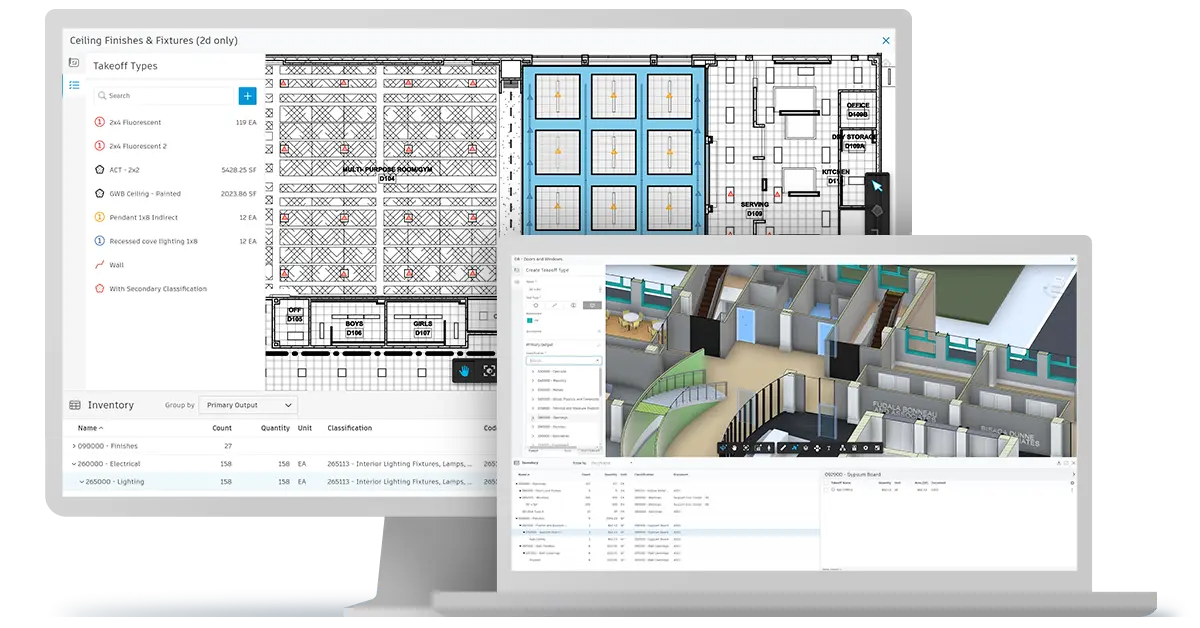Focus the takeoff types Search field
The image size is (1200, 628).
point(163,96)
